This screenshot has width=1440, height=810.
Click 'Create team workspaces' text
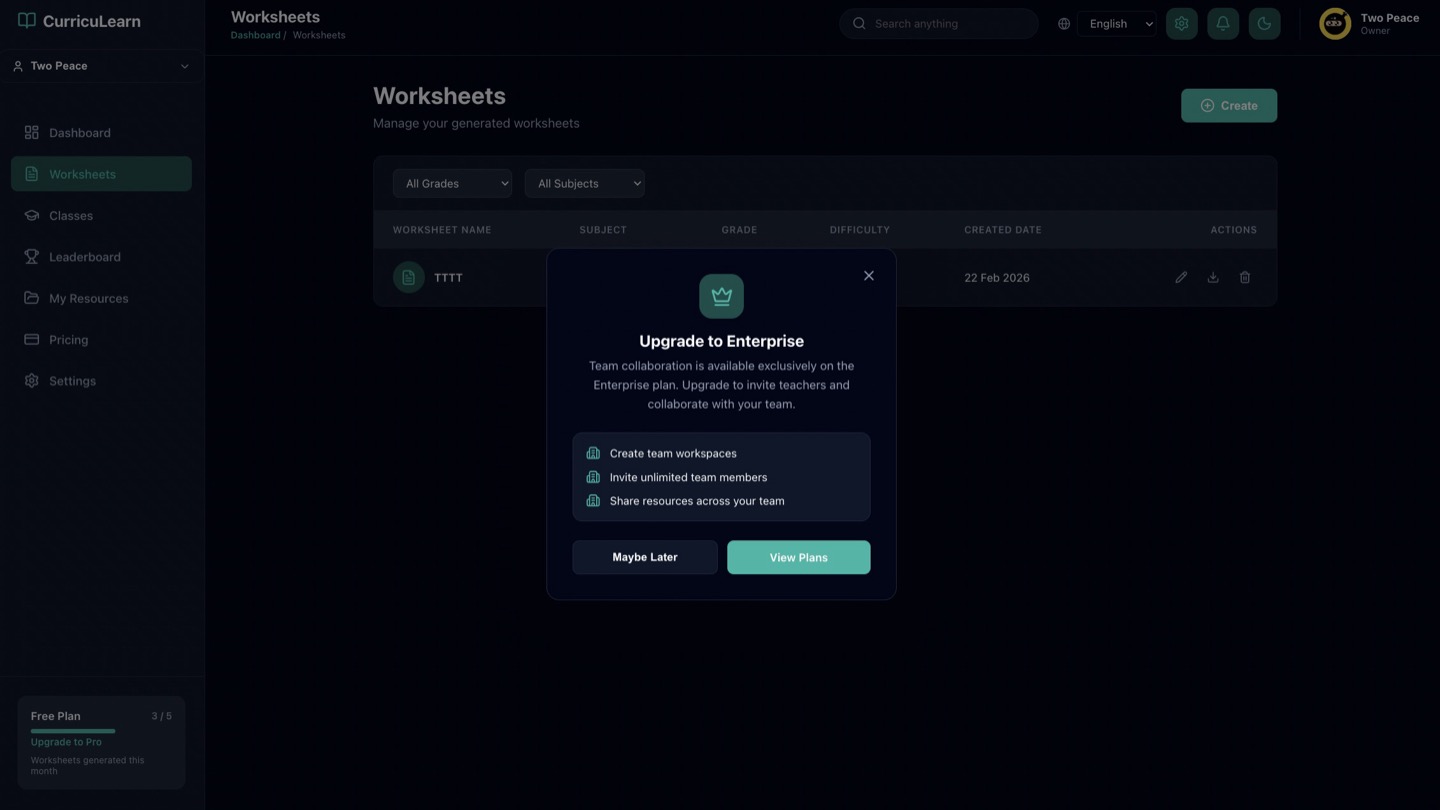[673, 453]
